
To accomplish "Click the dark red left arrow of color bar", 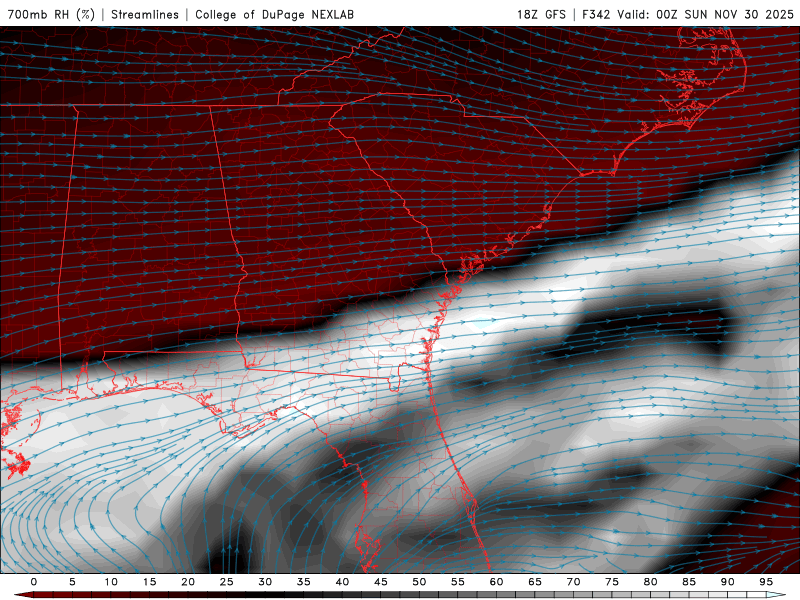I will 23,595.
